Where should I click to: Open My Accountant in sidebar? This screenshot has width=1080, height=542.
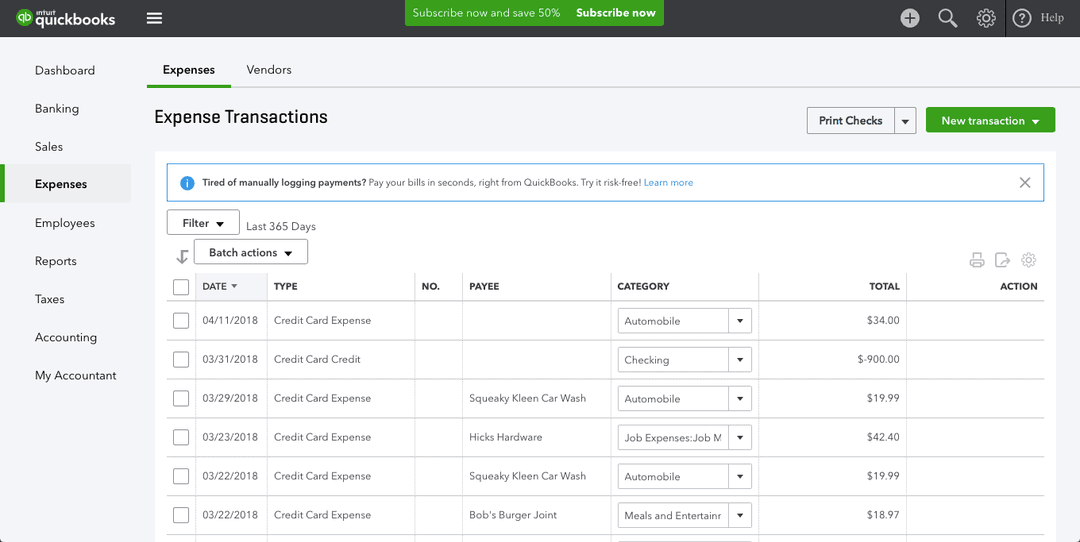(x=76, y=375)
